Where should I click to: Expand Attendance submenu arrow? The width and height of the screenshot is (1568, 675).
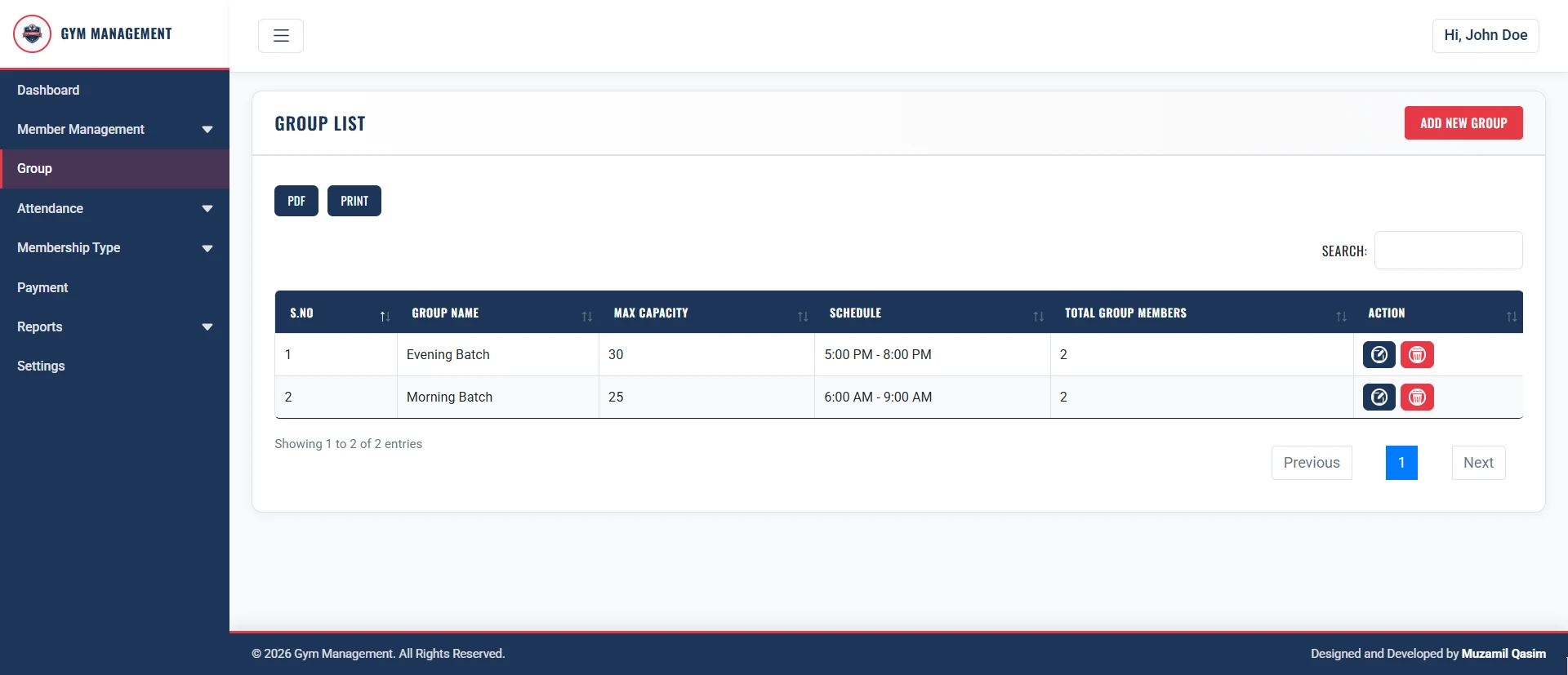207,209
